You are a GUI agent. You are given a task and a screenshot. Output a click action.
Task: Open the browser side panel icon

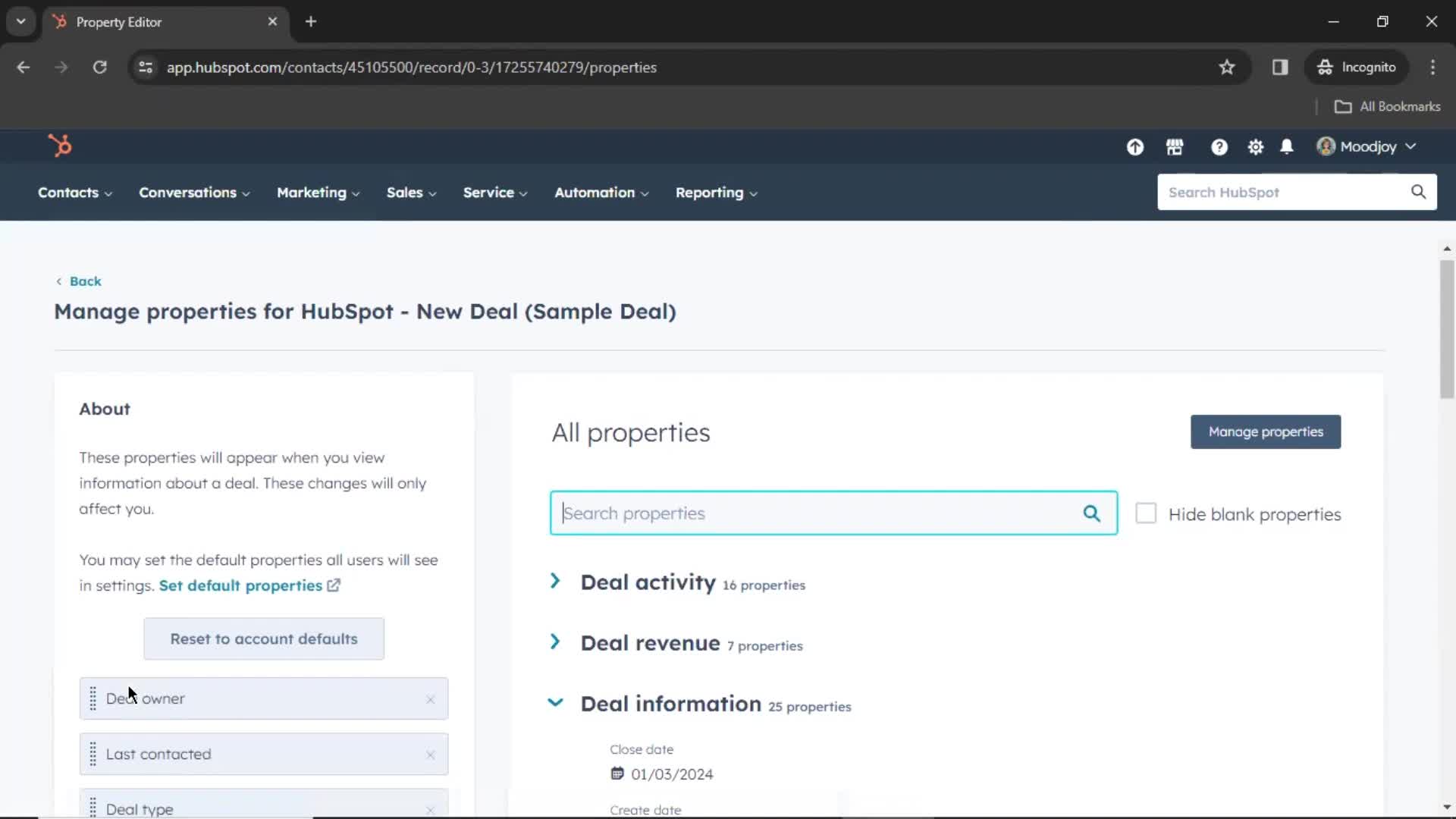(1280, 67)
